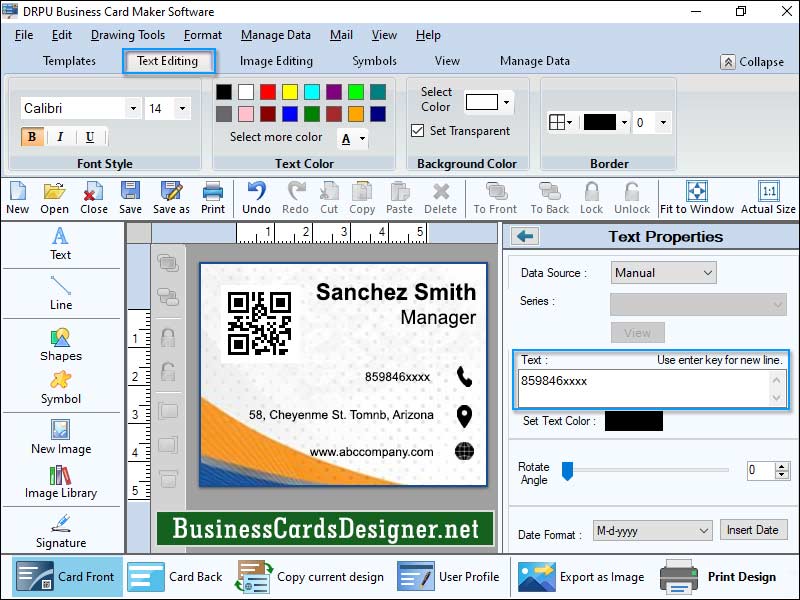Viewport: 800px width, 600px height.
Task: Uncheck the Set Transparent checkbox
Action: (x=417, y=131)
